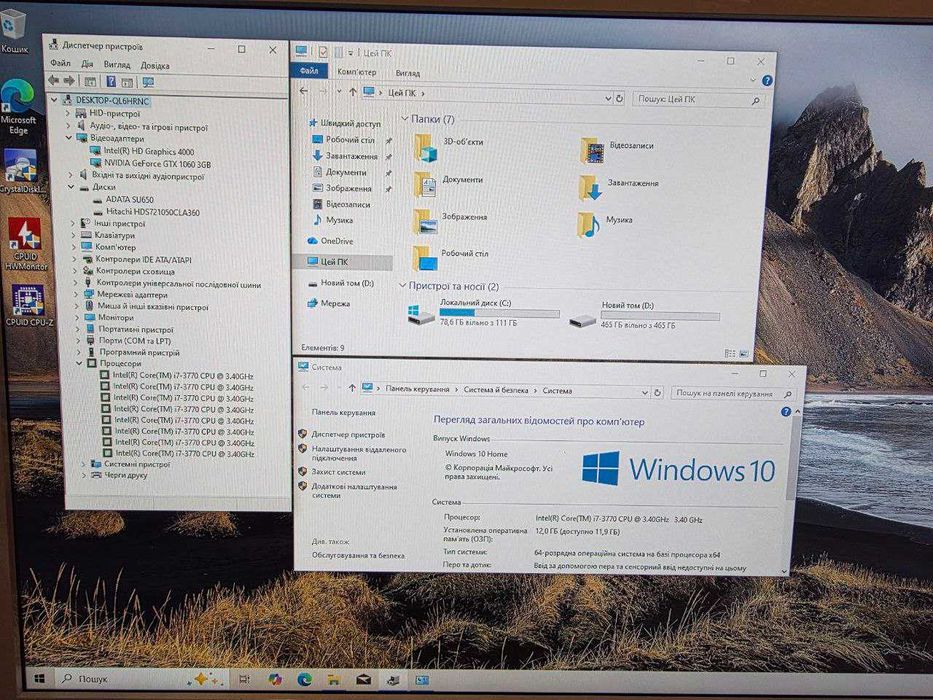The height and width of the screenshot is (700, 933).
Task: Click the Пошук на панелі керування field
Action: pyautogui.click(x=734, y=393)
